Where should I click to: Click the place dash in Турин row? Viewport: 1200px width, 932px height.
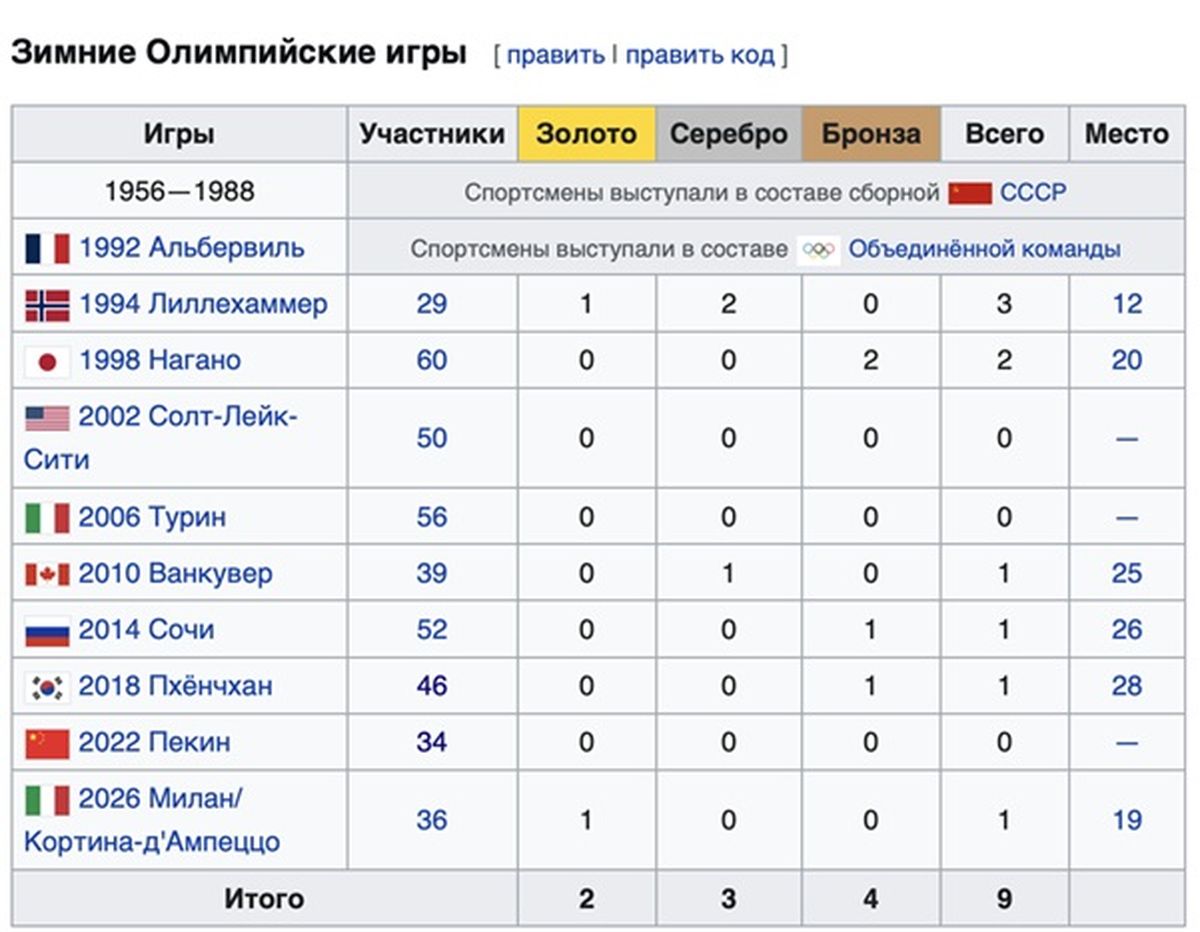1127,518
